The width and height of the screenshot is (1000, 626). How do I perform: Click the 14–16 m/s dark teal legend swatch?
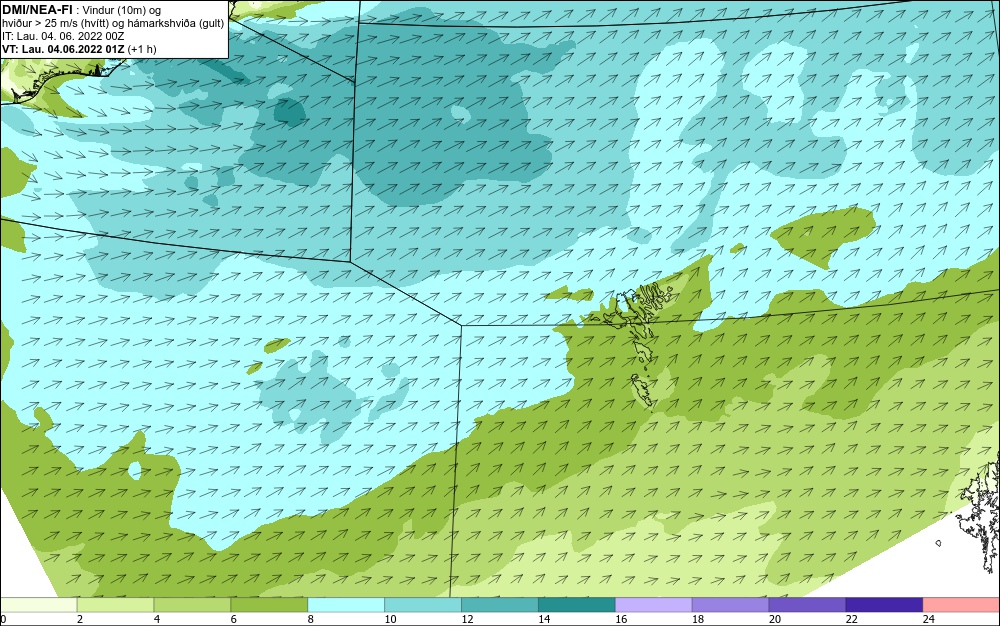(577, 605)
